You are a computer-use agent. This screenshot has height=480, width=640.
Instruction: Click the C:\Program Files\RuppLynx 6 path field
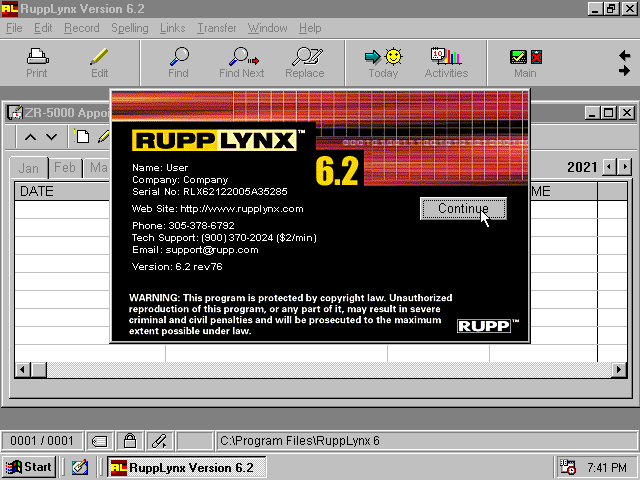pos(427,441)
